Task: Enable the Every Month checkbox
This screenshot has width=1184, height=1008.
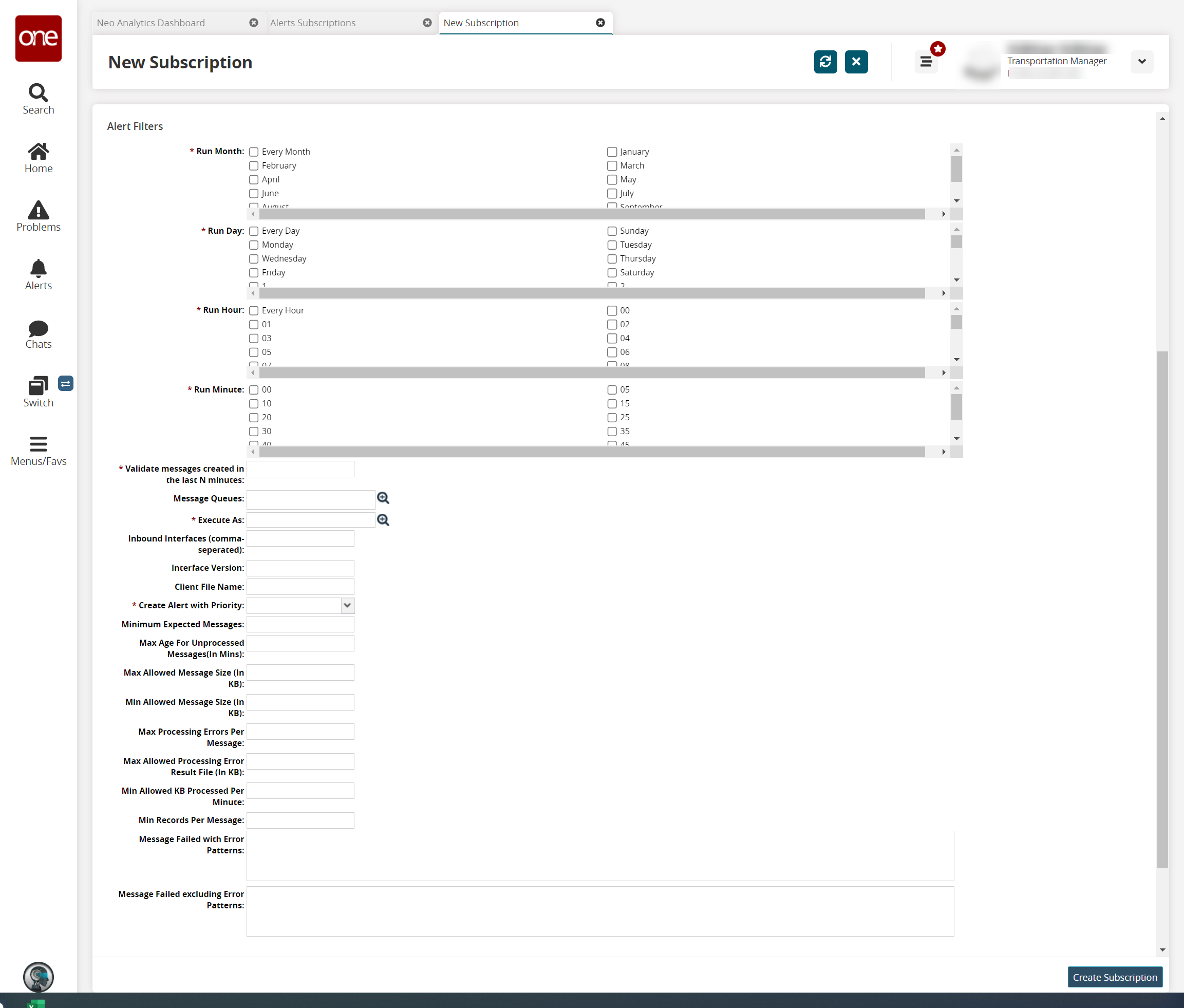Action: 254,151
